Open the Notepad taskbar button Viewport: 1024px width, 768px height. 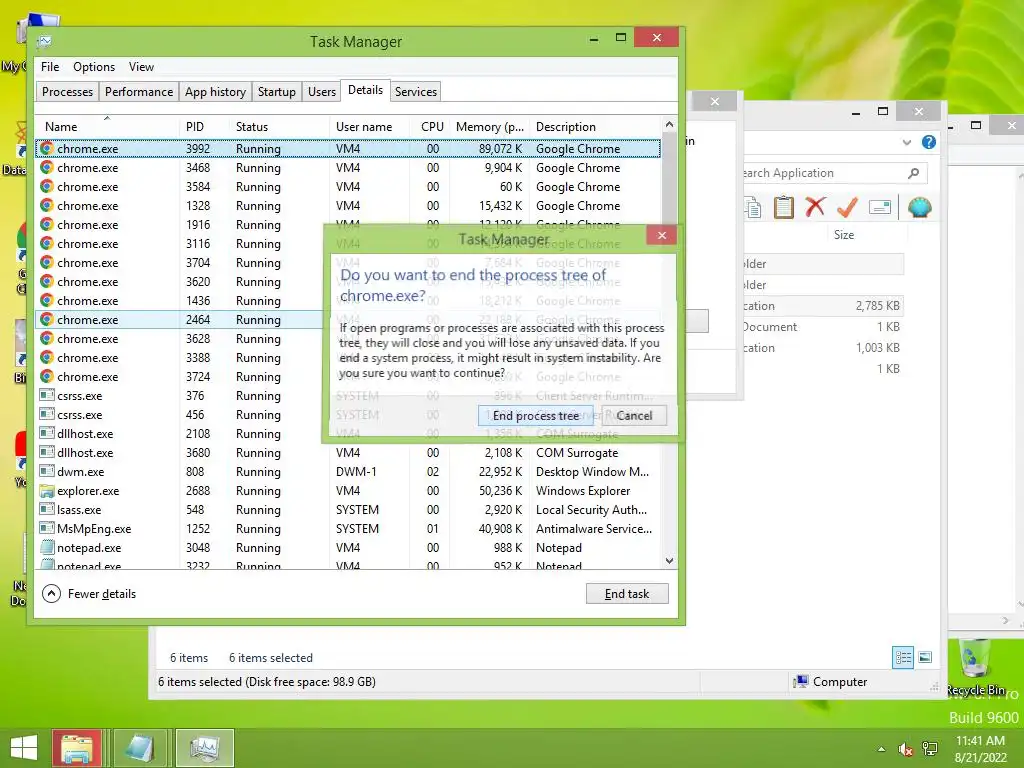[x=140, y=748]
